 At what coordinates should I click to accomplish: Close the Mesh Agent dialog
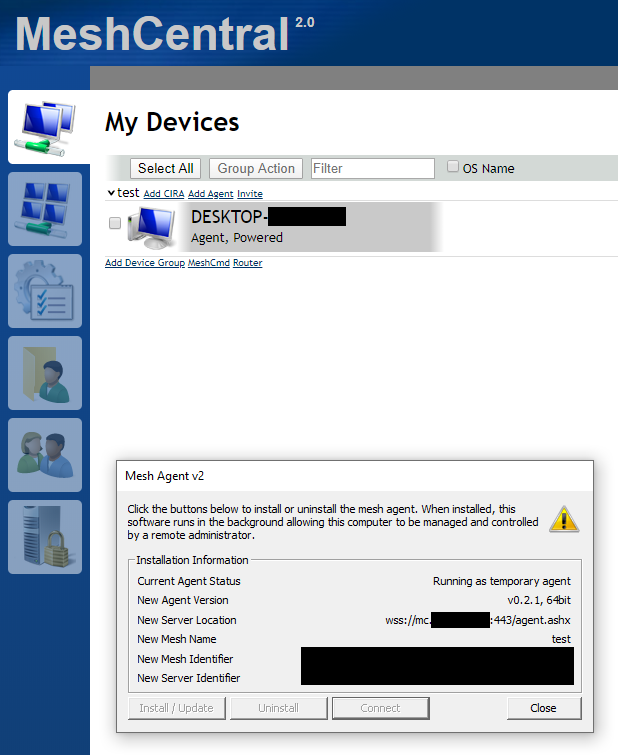(x=544, y=708)
